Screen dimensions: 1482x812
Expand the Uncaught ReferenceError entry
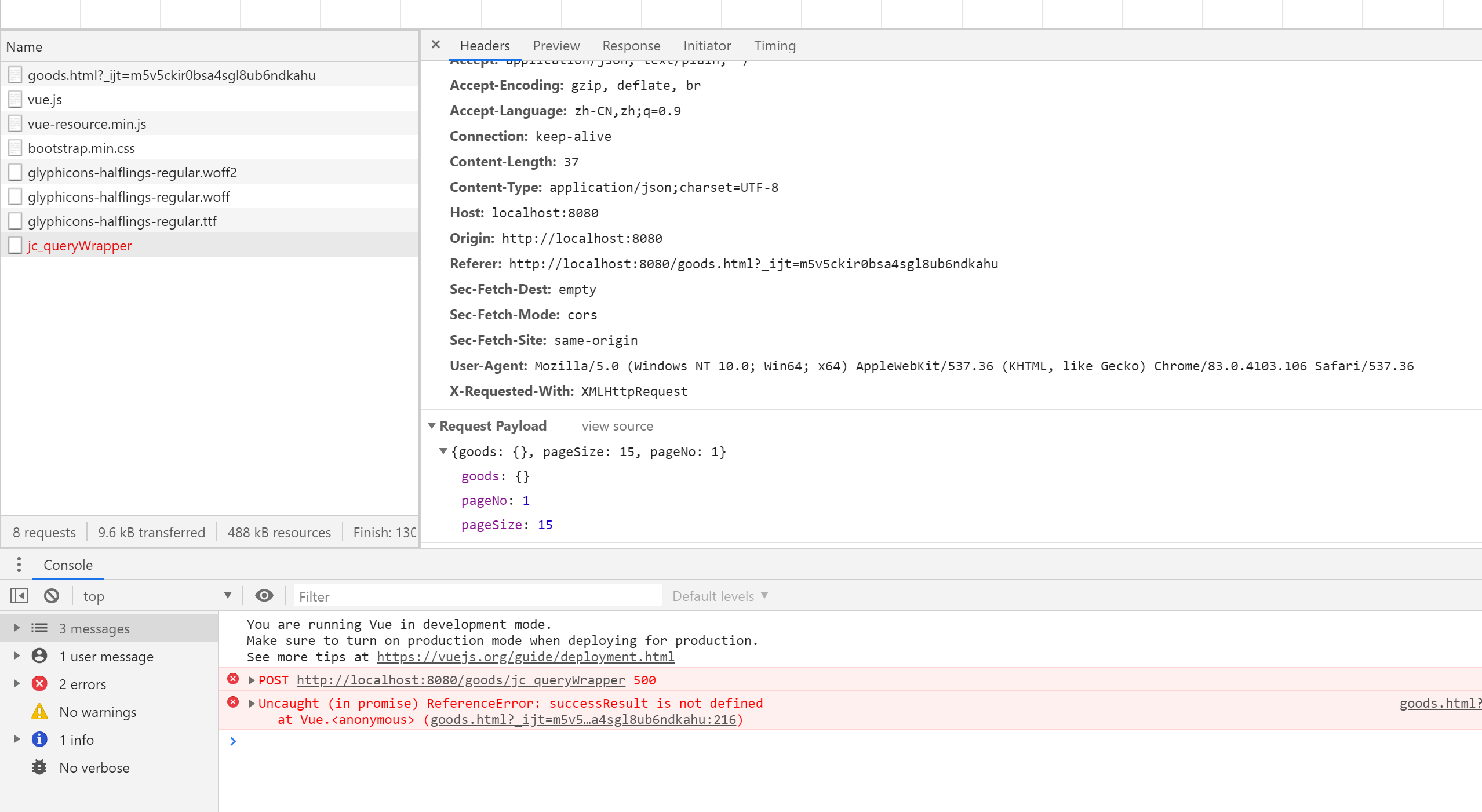tap(252, 703)
